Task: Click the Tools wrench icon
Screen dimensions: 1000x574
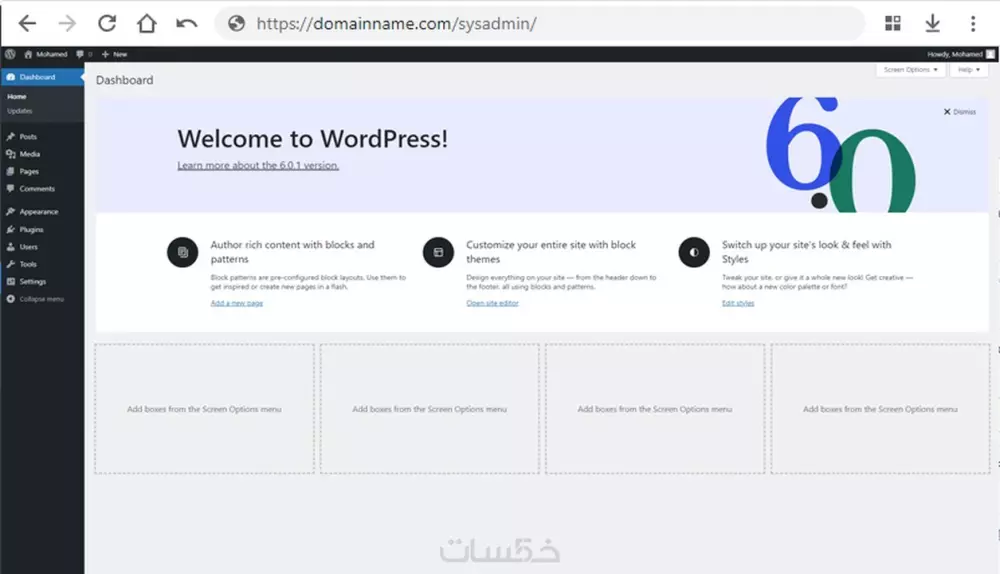Action: click(11, 263)
